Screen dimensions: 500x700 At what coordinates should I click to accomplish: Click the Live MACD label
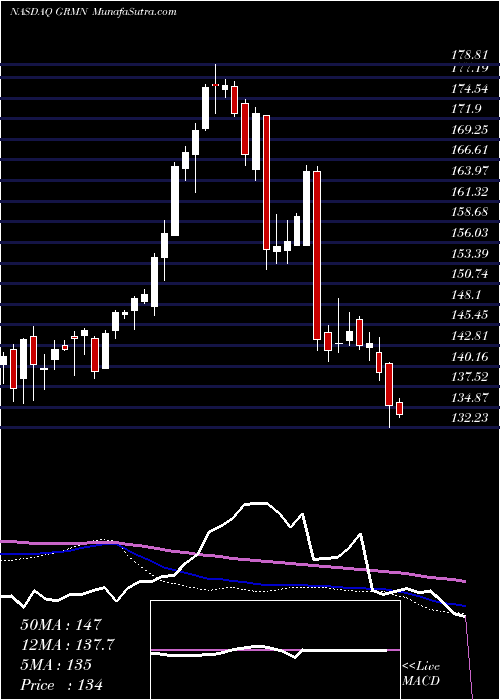coord(421,674)
